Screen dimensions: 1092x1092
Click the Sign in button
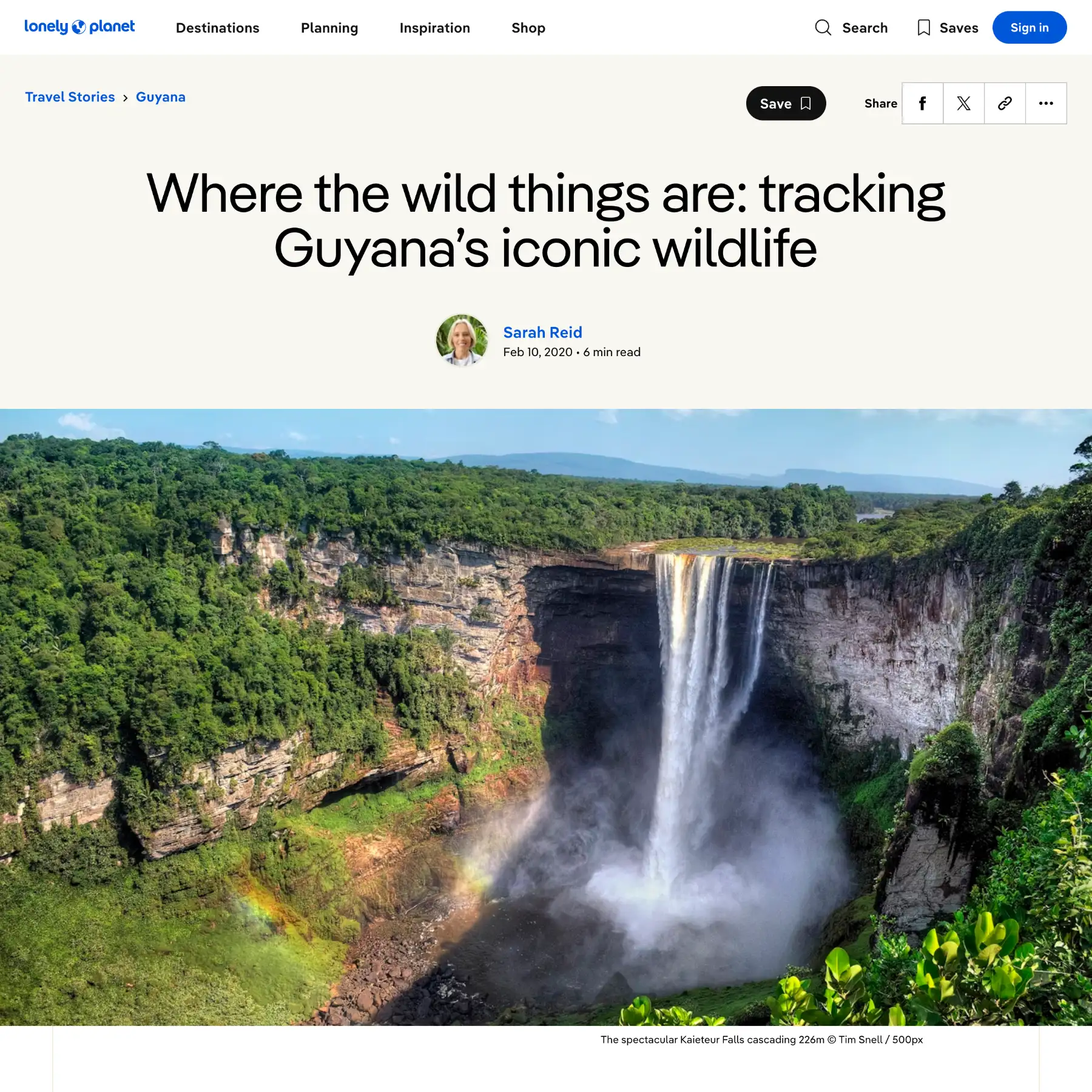click(1029, 28)
